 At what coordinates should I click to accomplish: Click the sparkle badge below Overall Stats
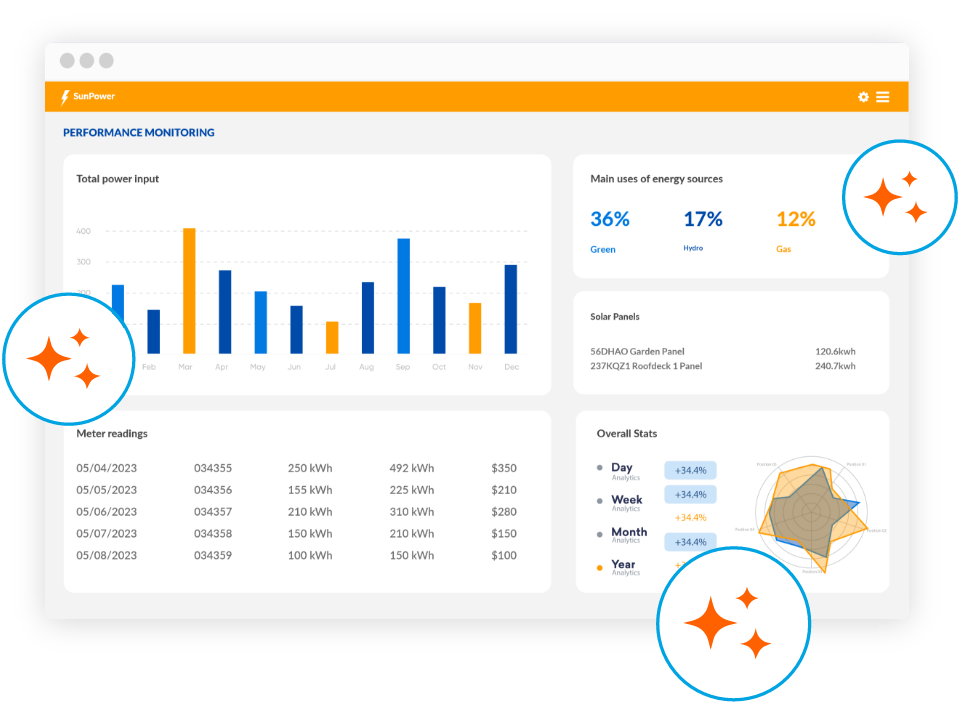(x=733, y=623)
